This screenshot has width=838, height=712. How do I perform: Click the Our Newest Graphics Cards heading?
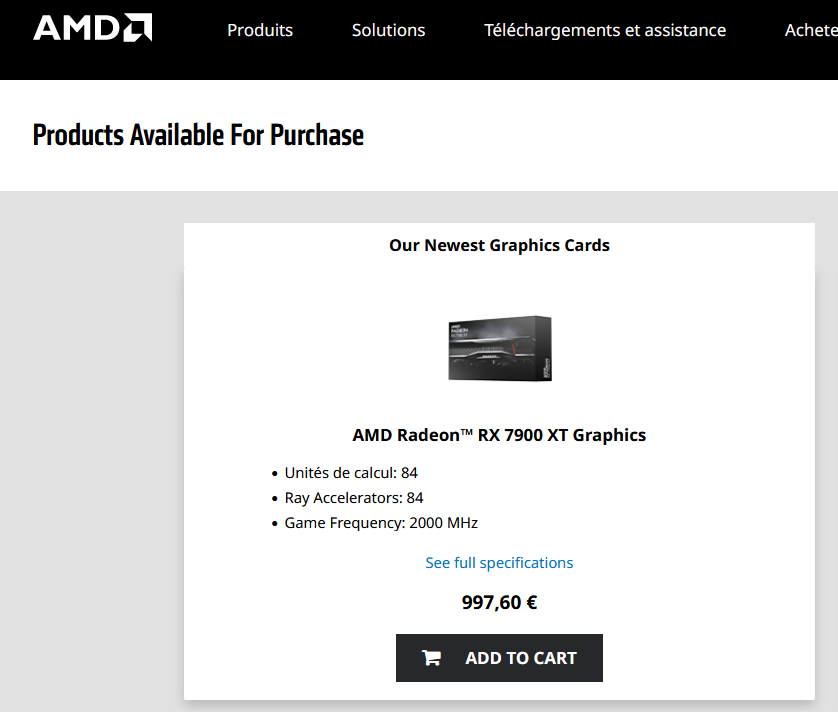click(499, 245)
